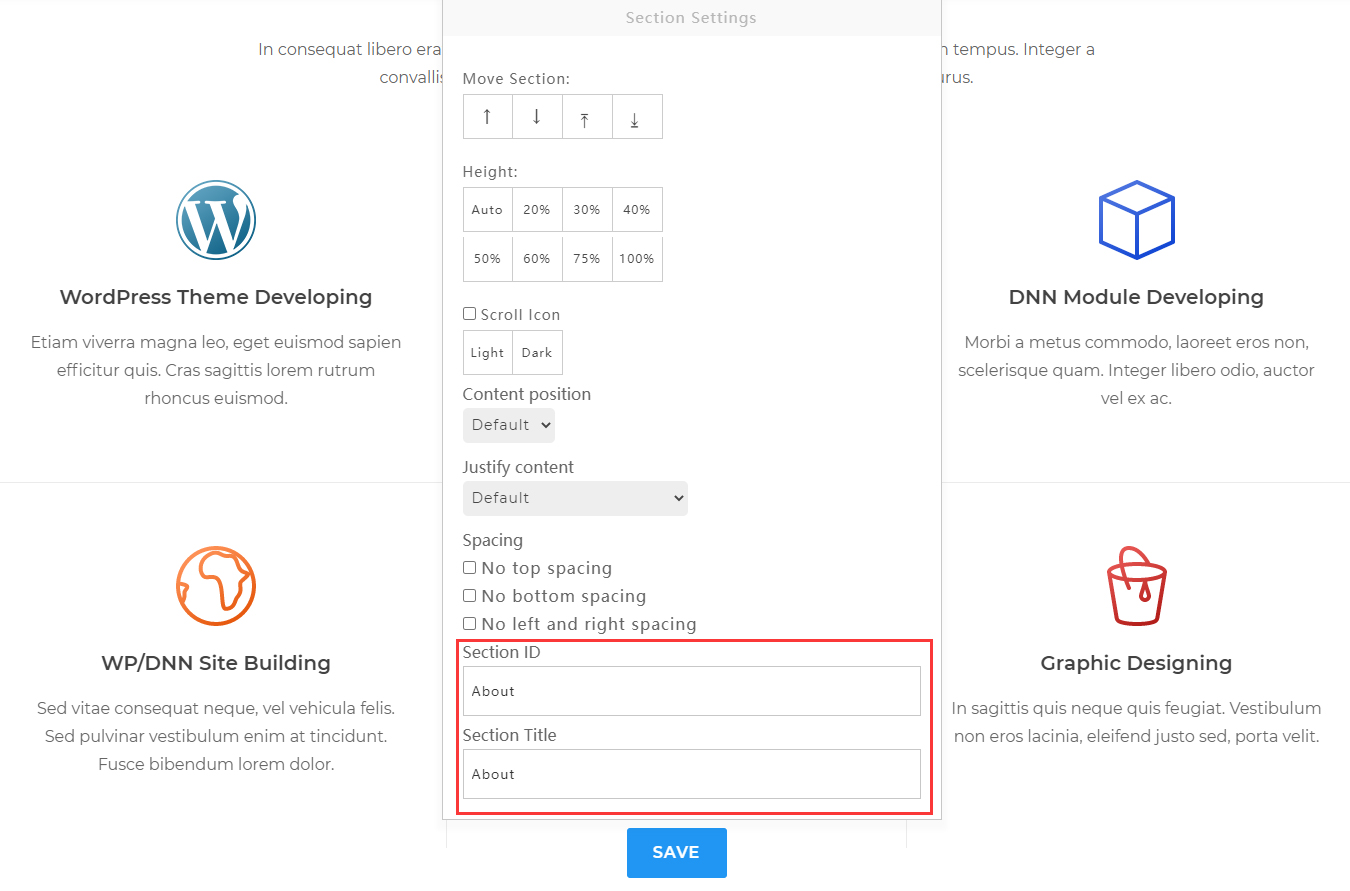Select the Dark scroll icon style
Viewport: 1350px width, 891px height.
(537, 353)
